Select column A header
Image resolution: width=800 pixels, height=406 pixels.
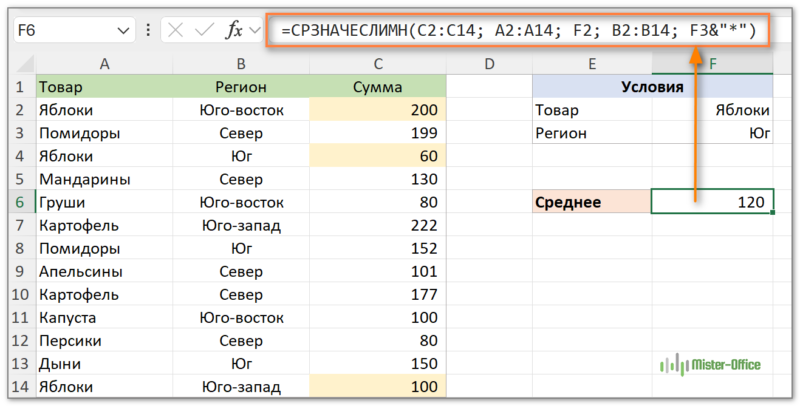pyautogui.click(x=104, y=64)
